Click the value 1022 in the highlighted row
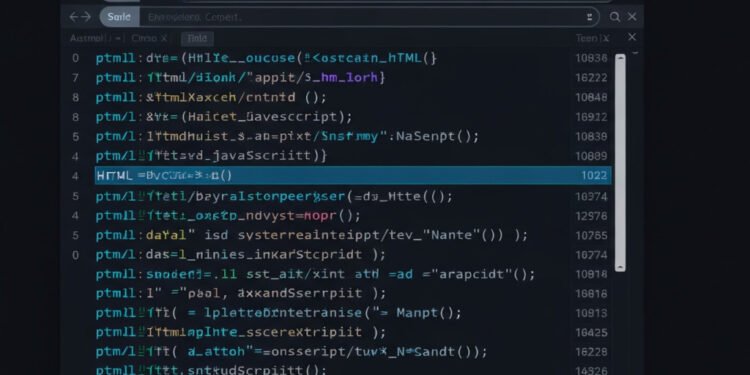The image size is (750, 375). click(594, 176)
